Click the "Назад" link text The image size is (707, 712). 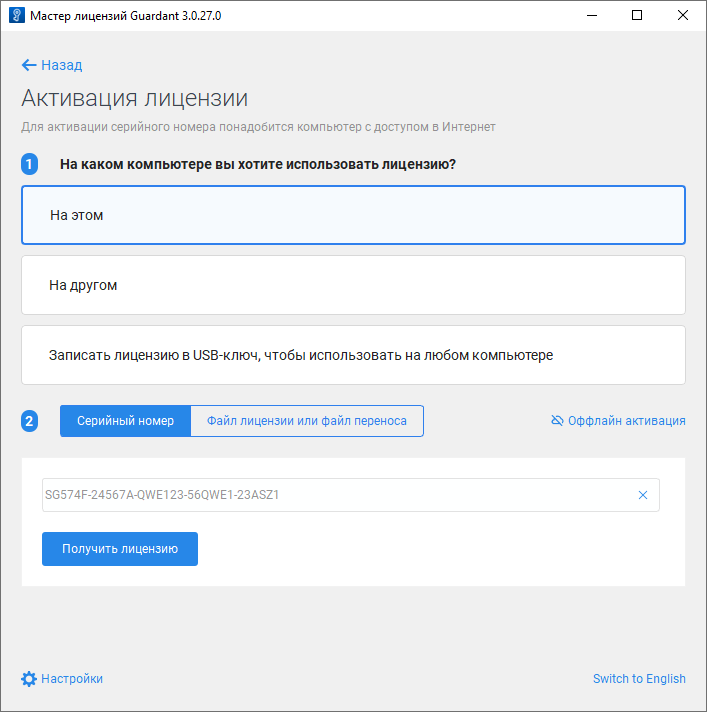62,65
